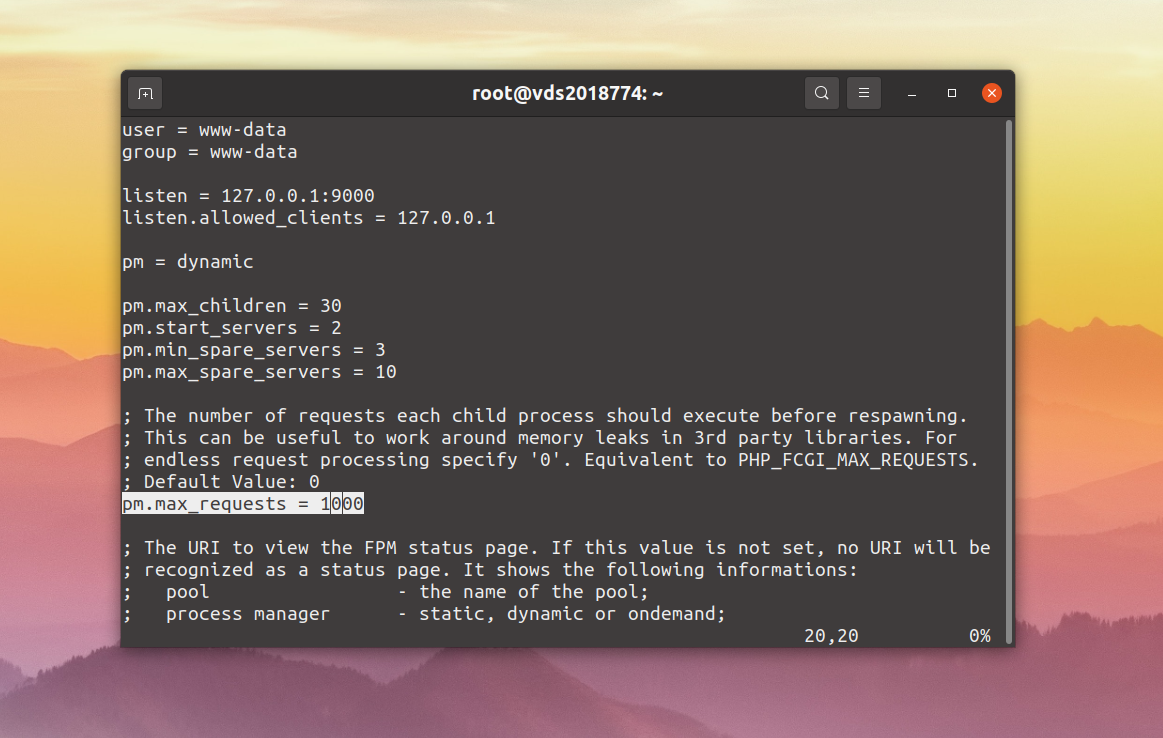Minimize the terminal window
Image resolution: width=1163 pixels, height=738 pixels.
(912, 93)
